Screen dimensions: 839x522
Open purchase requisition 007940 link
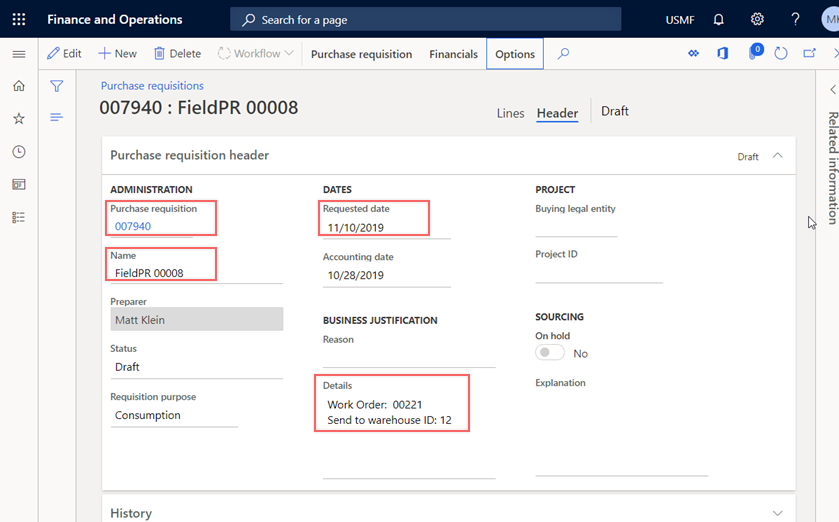(133, 227)
